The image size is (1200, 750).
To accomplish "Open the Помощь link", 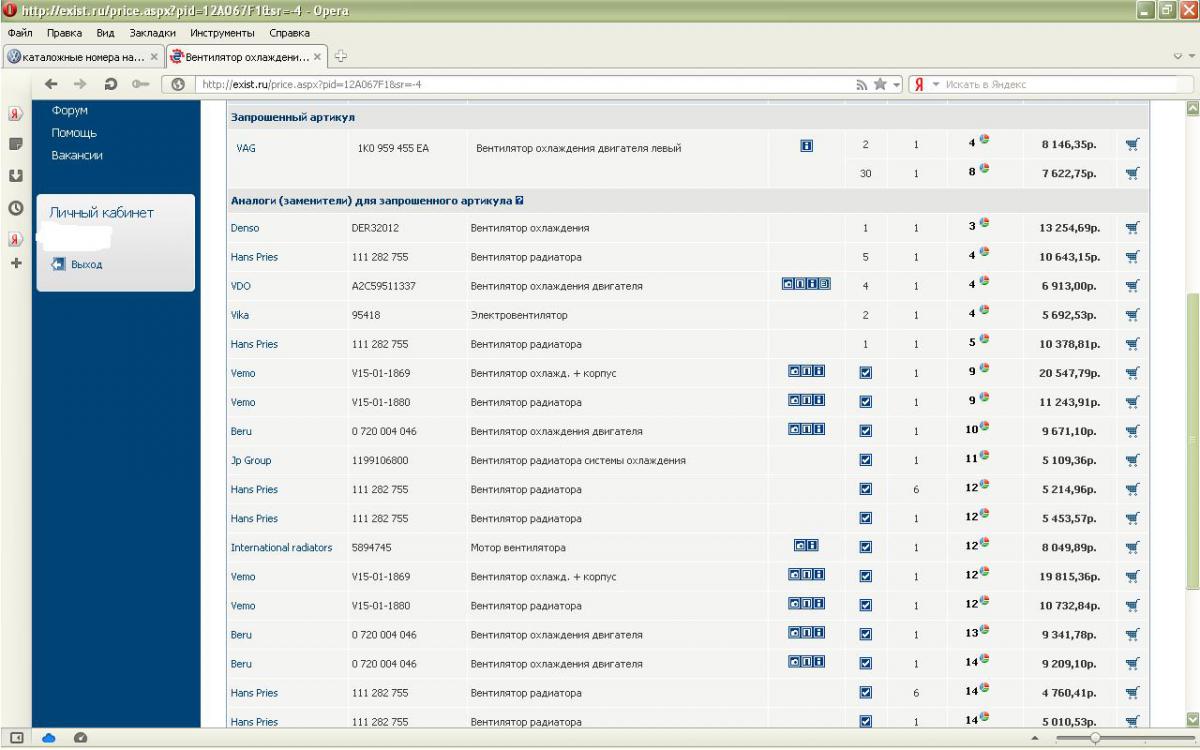I will (74, 133).
